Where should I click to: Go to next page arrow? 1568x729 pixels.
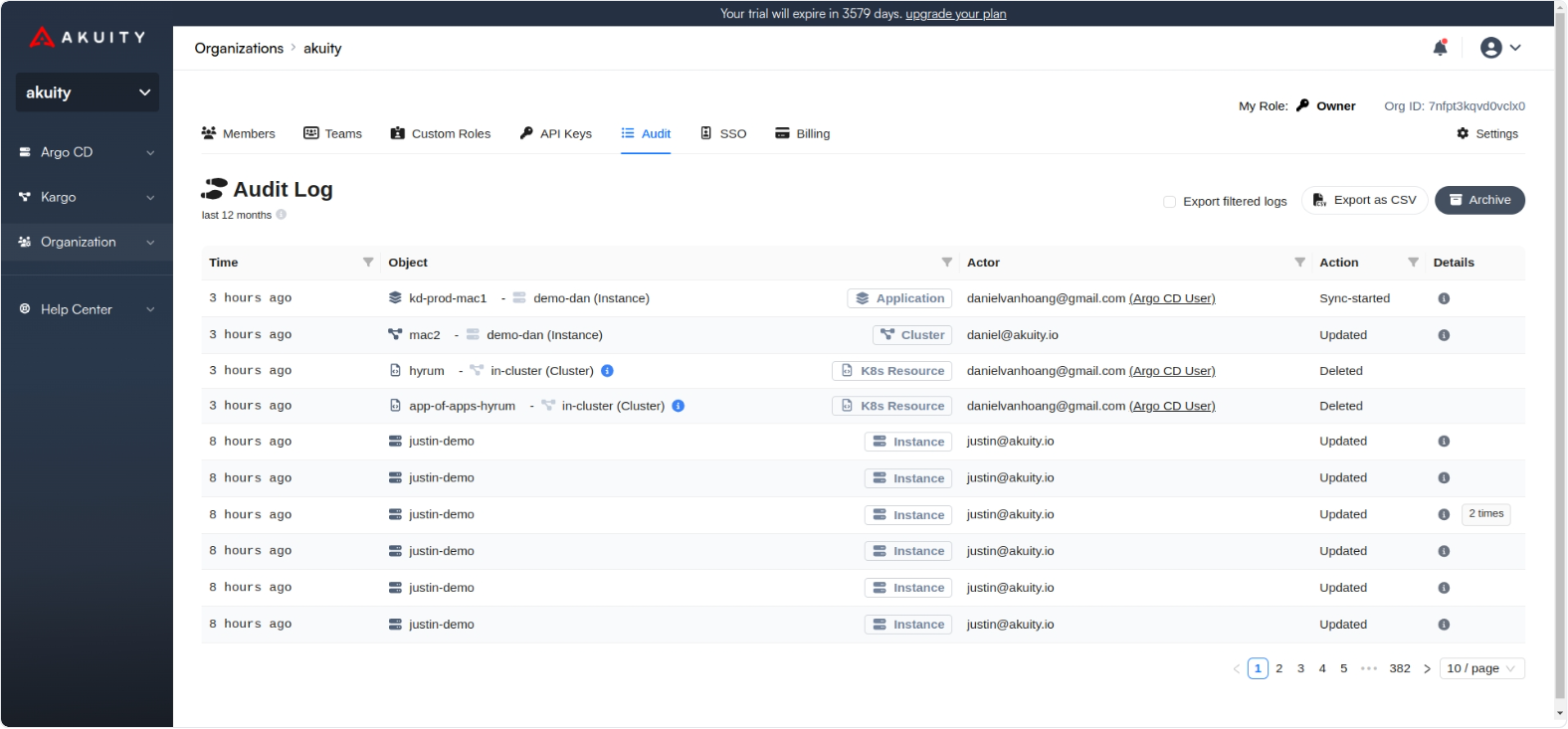(1427, 668)
